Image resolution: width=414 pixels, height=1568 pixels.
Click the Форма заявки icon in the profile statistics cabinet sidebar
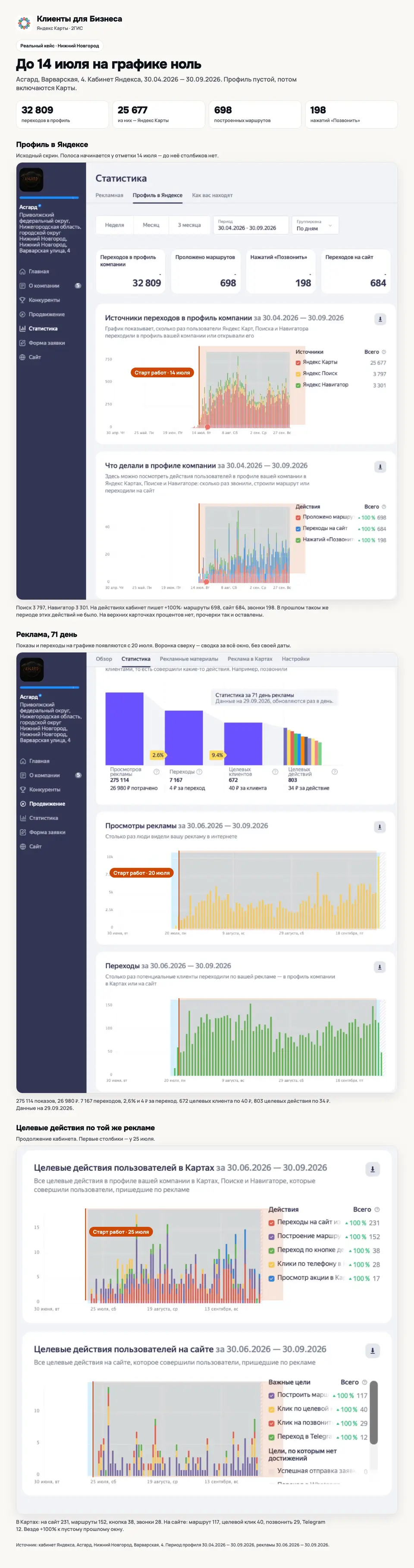point(22,343)
